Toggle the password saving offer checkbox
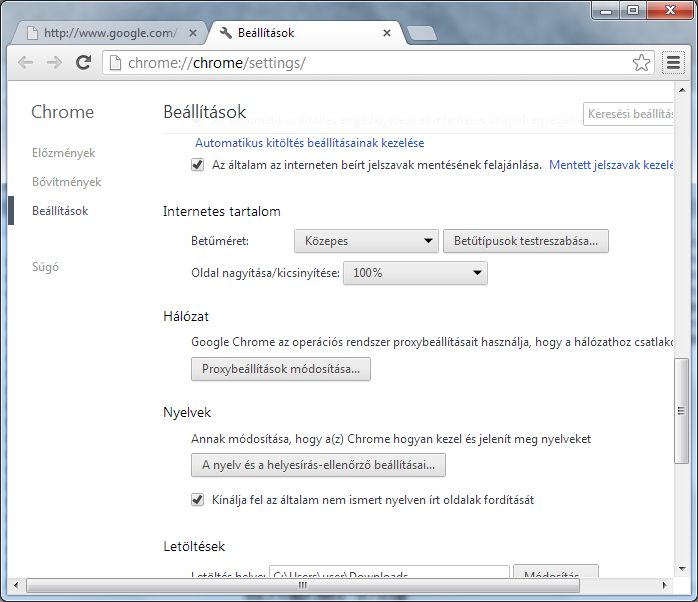This screenshot has width=698, height=602. click(x=198, y=165)
